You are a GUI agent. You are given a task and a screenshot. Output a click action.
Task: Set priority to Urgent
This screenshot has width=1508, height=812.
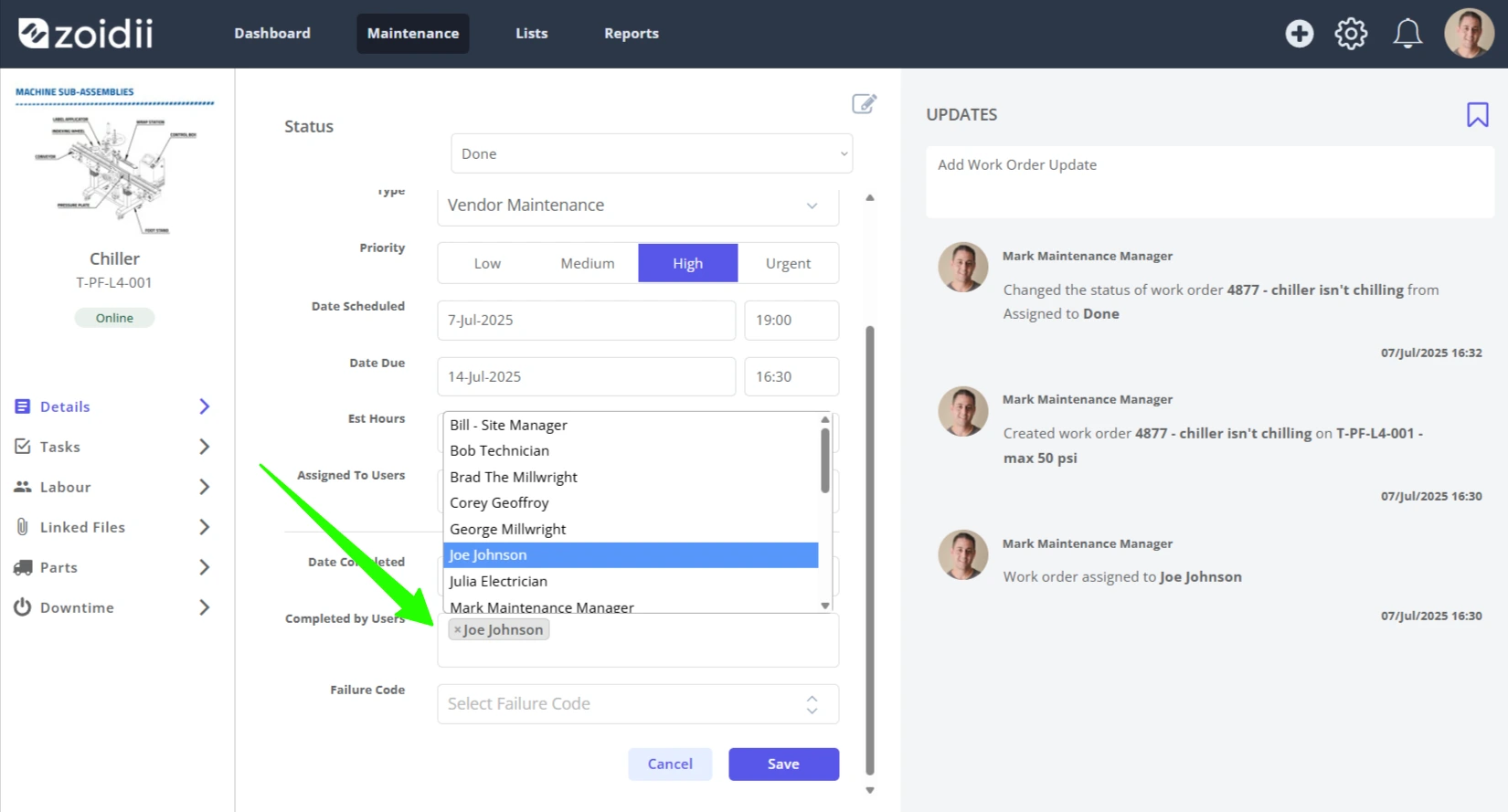[788, 263]
